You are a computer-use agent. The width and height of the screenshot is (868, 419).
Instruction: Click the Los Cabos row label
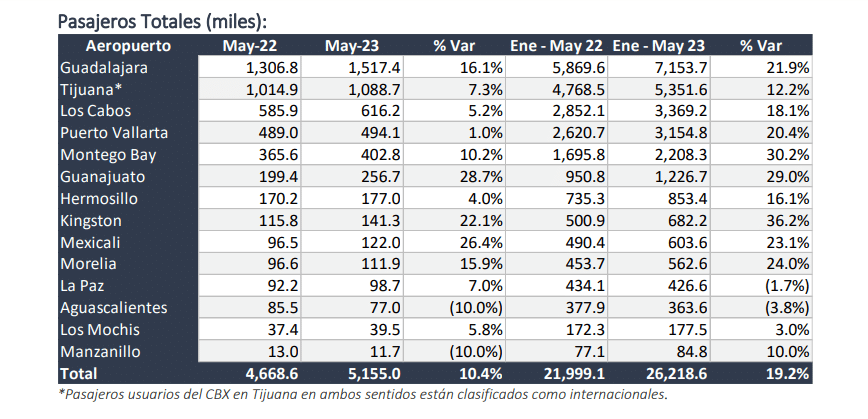[95, 111]
